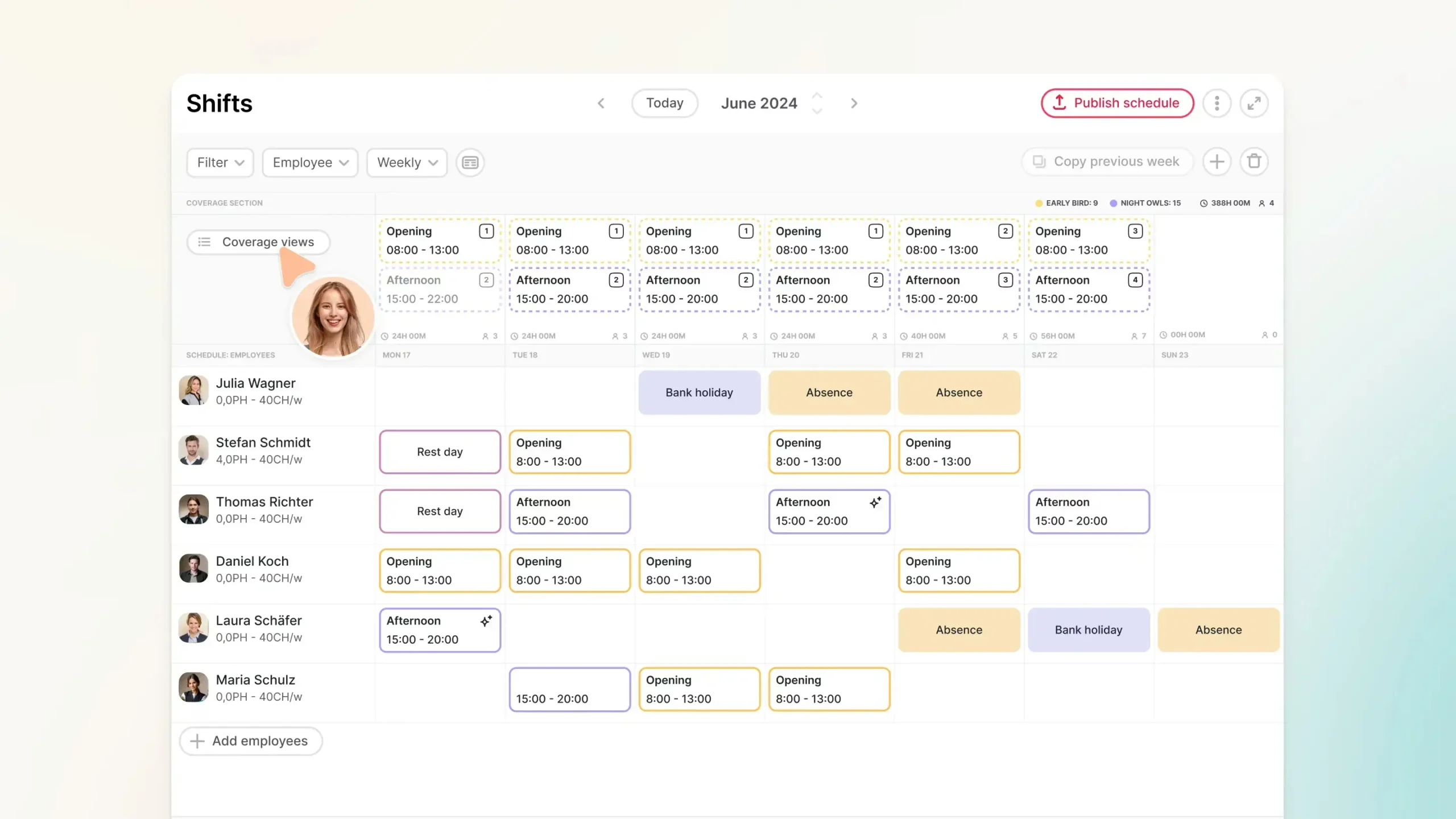This screenshot has width=1456, height=819.
Task: Click Julia Wagner's profile photo
Action: [x=193, y=391]
